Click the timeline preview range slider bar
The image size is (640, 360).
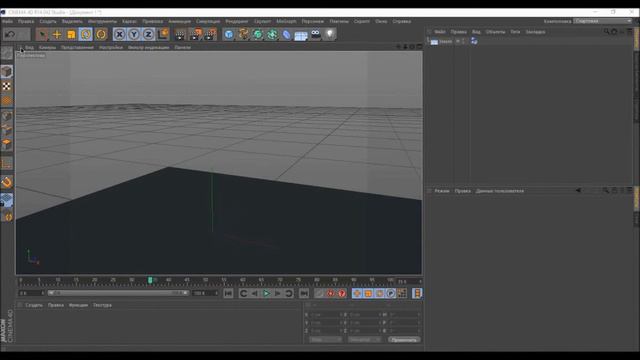click(x=118, y=293)
